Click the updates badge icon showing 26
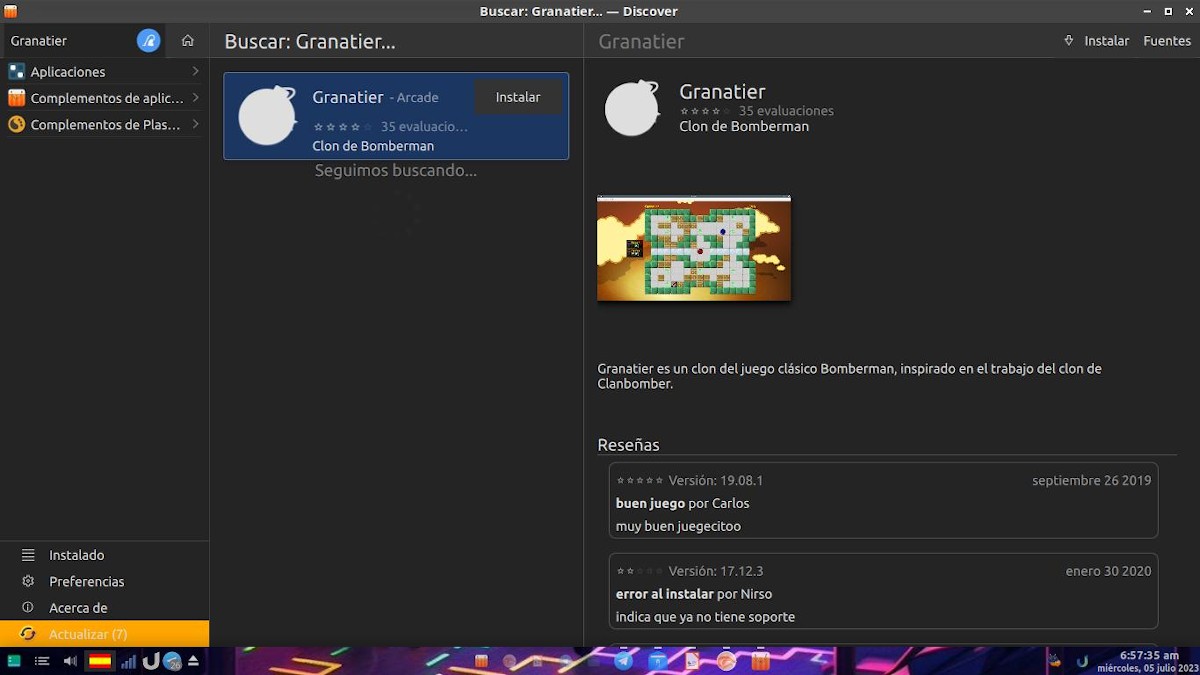The height and width of the screenshot is (675, 1200). 172,661
